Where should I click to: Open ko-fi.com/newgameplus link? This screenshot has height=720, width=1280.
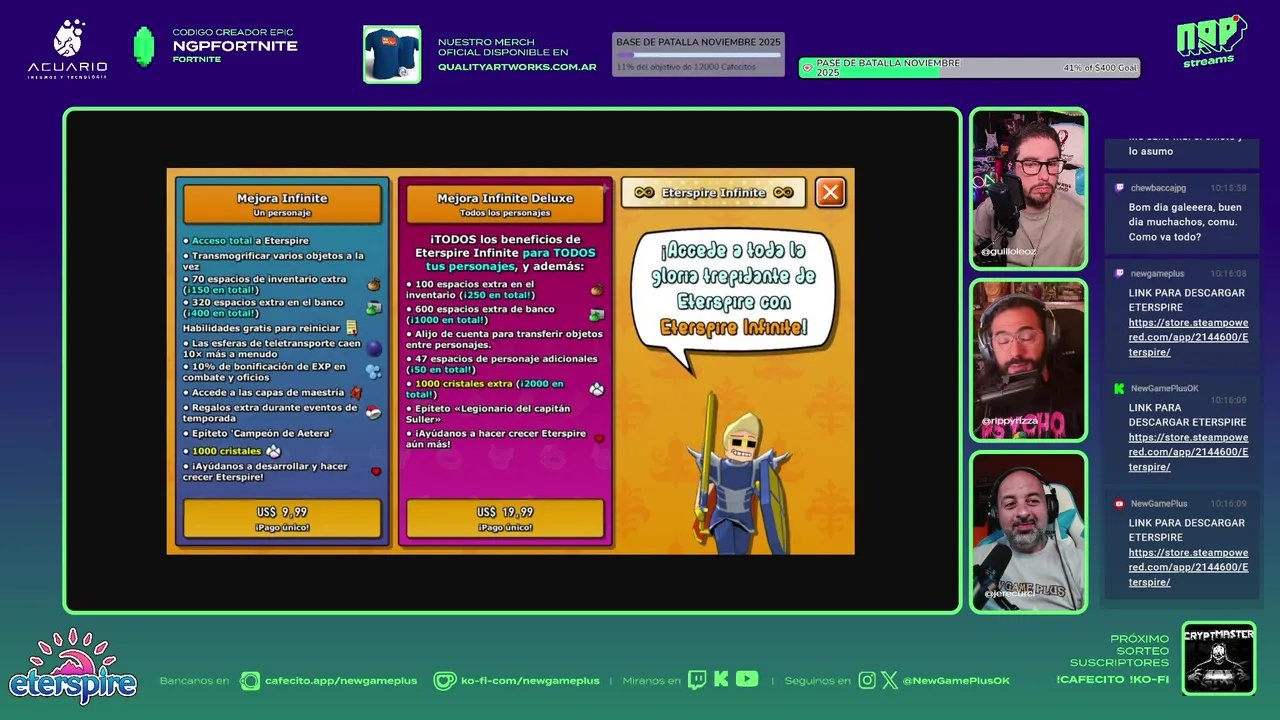tap(530, 681)
